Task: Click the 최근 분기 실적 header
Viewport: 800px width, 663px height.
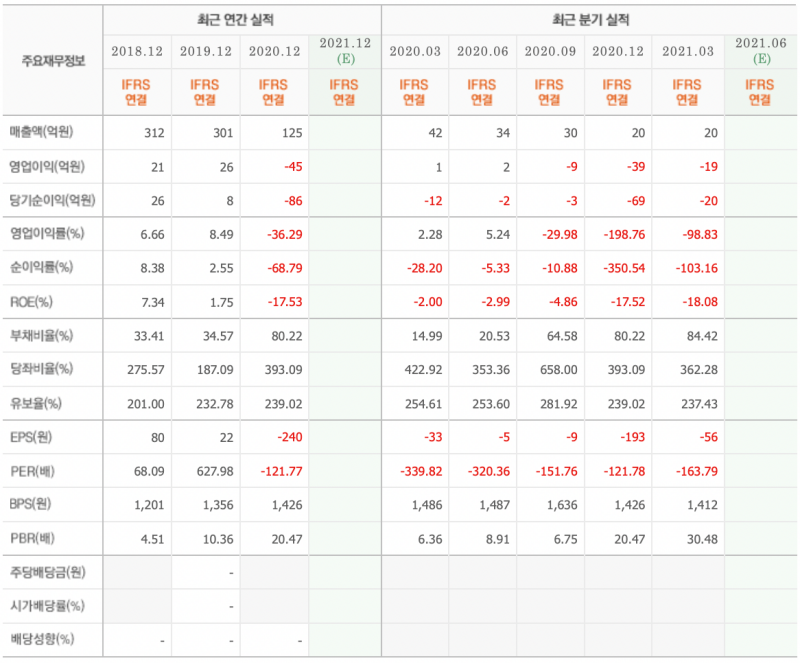Action: click(x=590, y=20)
